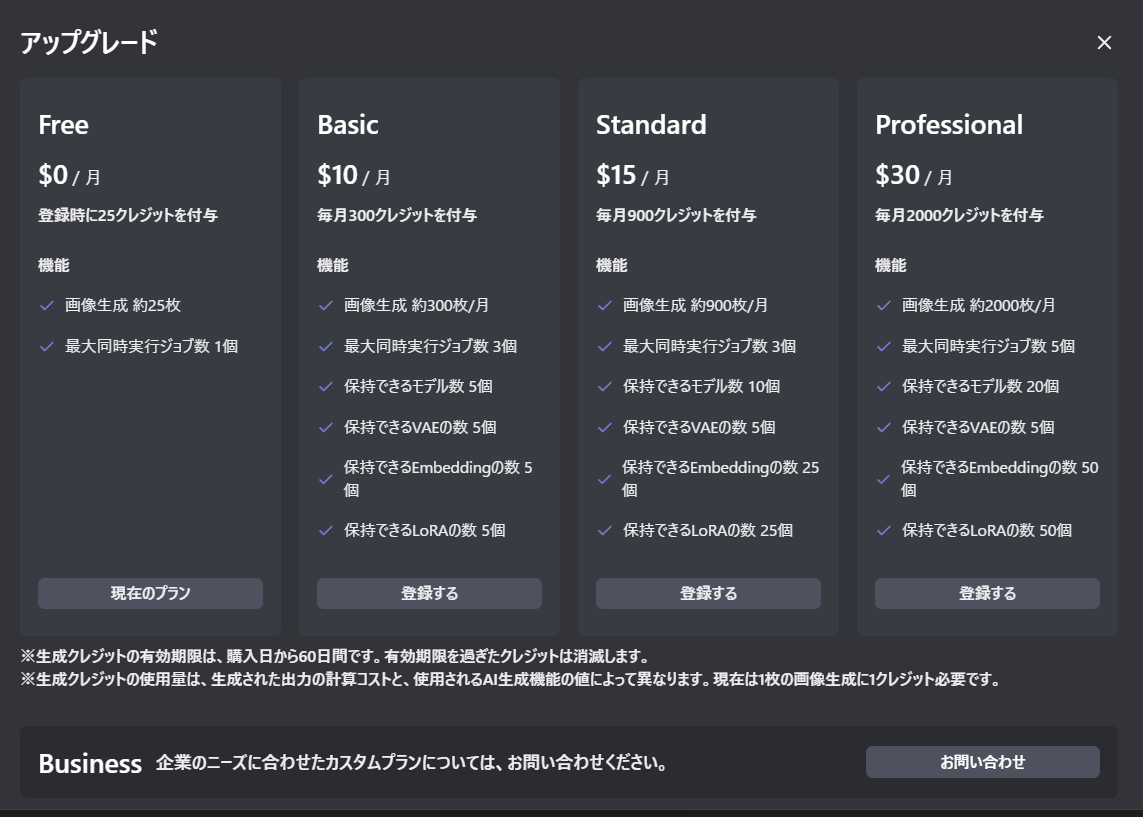Click the $15 / 月 Standard price
This screenshot has width=1143, height=817.
point(633,176)
